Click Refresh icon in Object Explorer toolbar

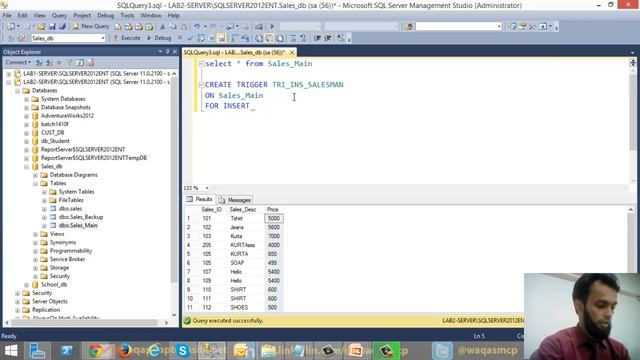(x=80, y=62)
